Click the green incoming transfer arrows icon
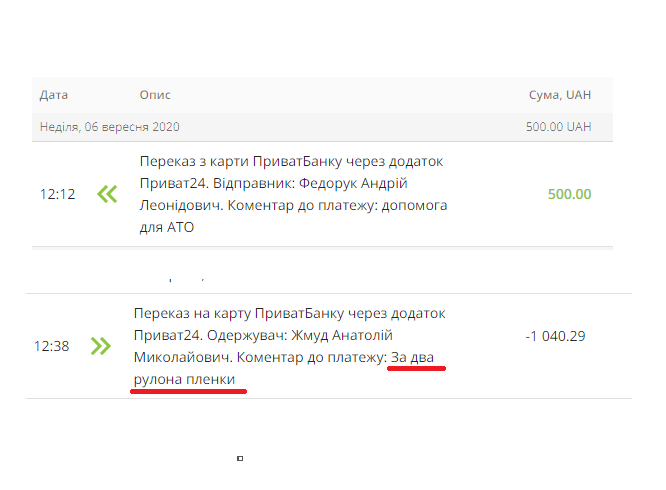Image resolution: width=666 pixels, height=490 pixels. tap(107, 194)
